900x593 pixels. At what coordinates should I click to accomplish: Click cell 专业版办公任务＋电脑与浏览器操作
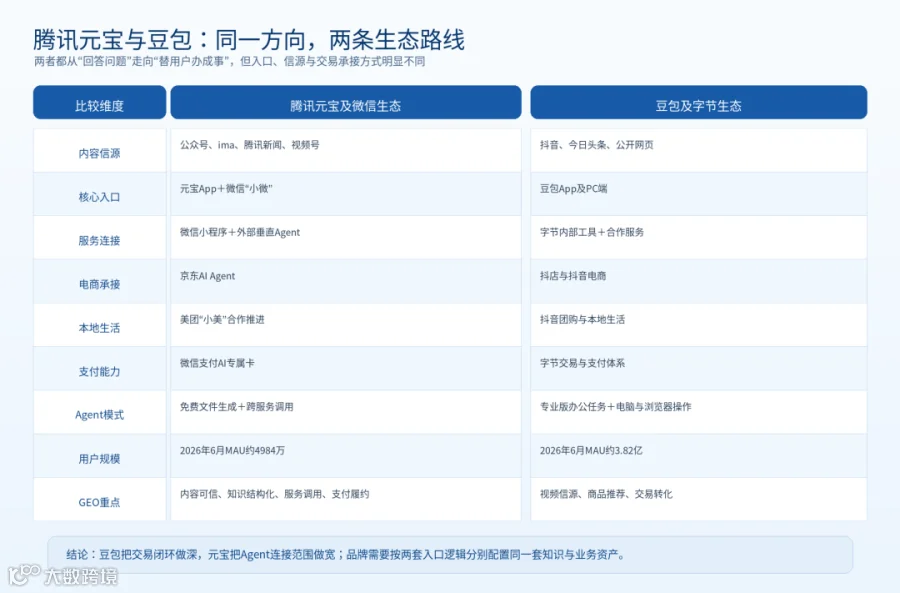pyautogui.click(x=699, y=412)
